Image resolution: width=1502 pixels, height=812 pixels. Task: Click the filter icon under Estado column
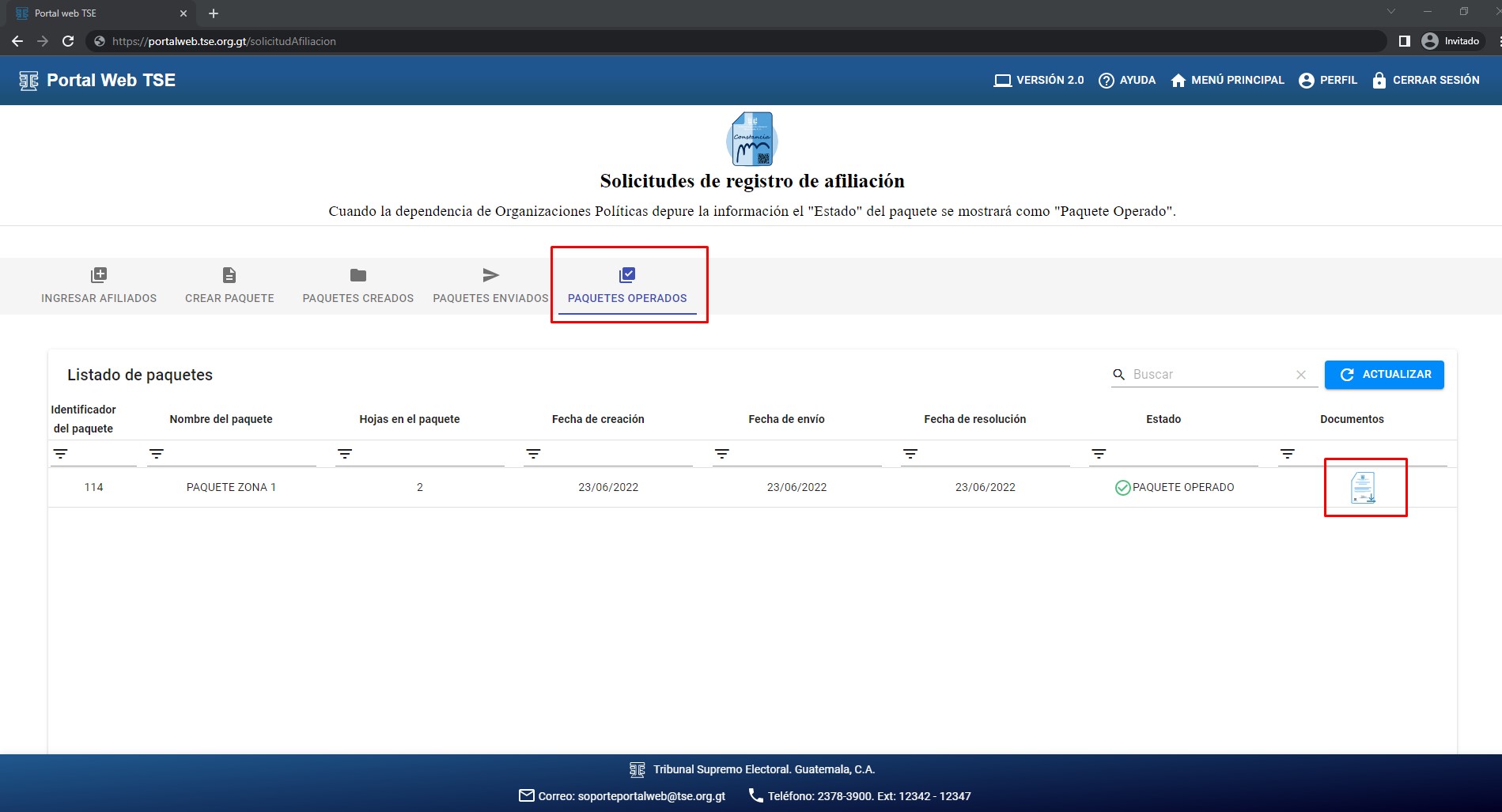1099,454
